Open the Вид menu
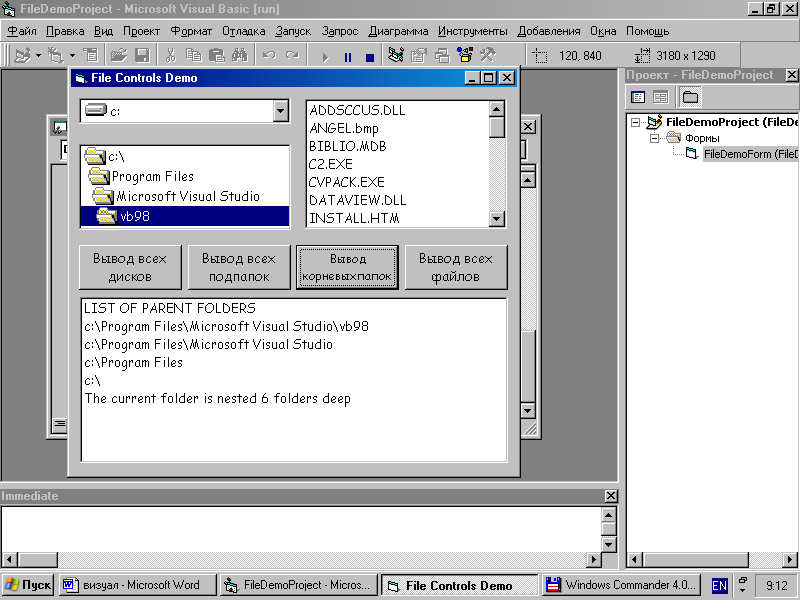The image size is (800, 600). coord(104,31)
